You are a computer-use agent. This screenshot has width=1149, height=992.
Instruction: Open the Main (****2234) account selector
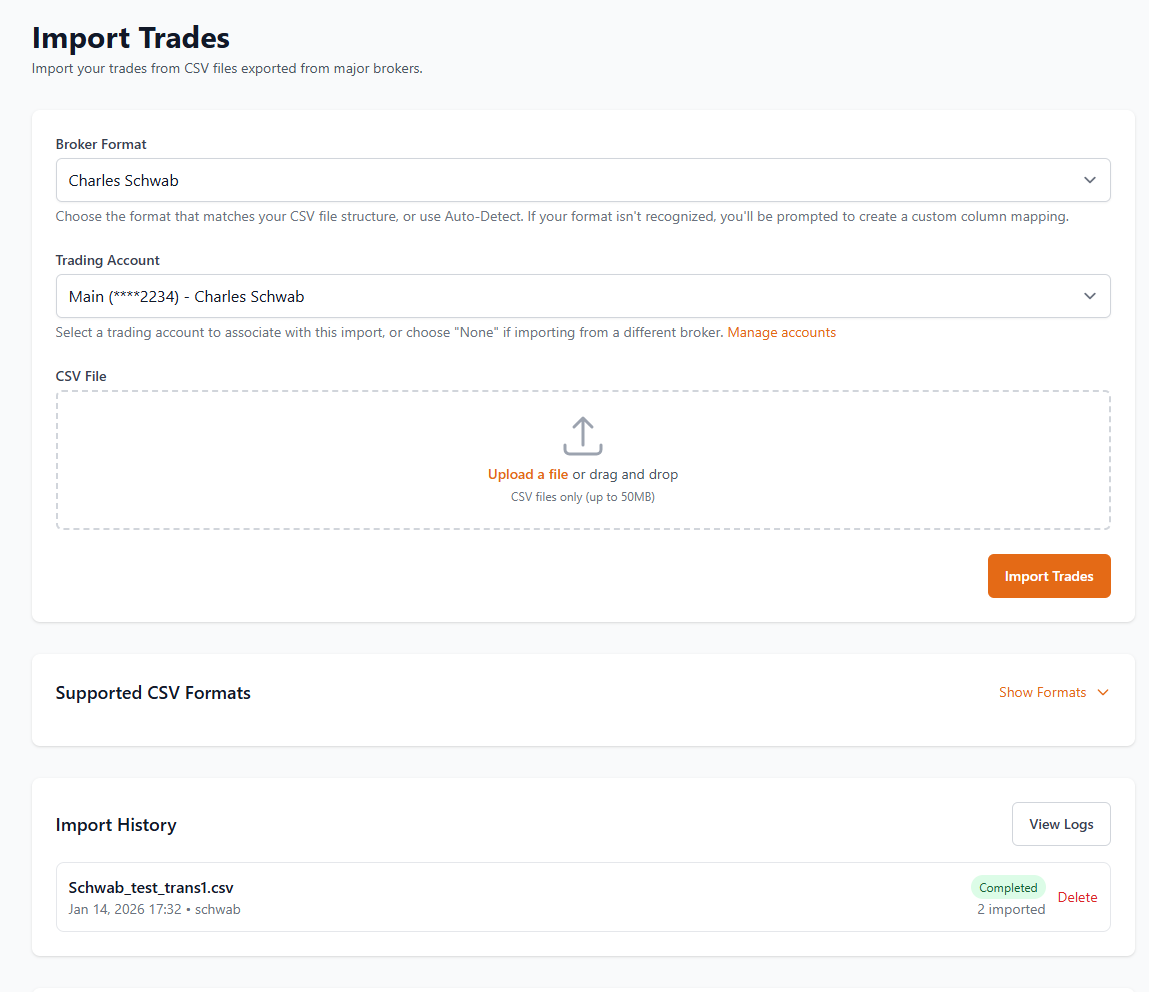pyautogui.click(x=582, y=296)
